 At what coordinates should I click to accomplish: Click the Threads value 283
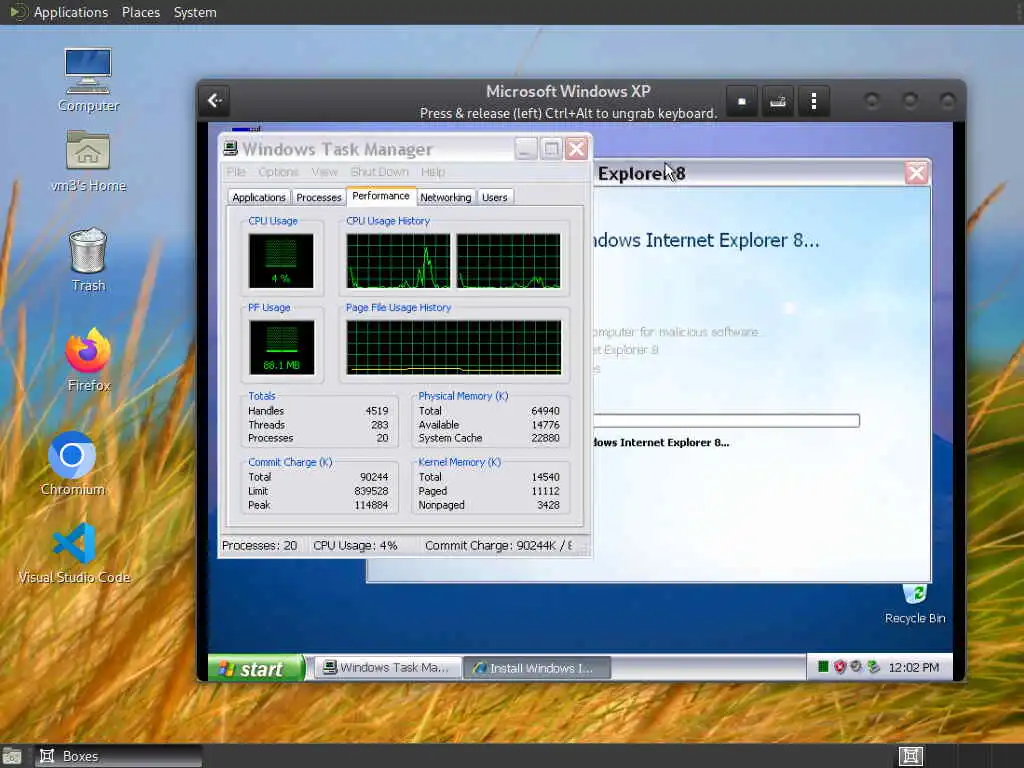coord(379,424)
